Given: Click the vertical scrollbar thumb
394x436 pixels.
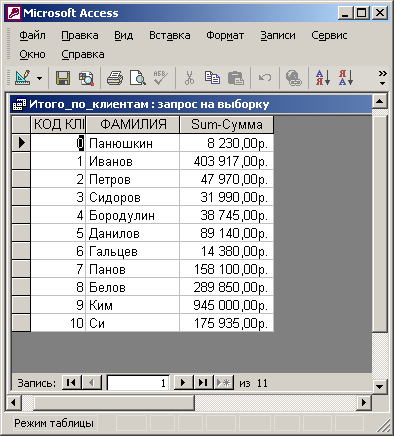Looking at the screenshot, I should pyautogui.click(x=380, y=223).
